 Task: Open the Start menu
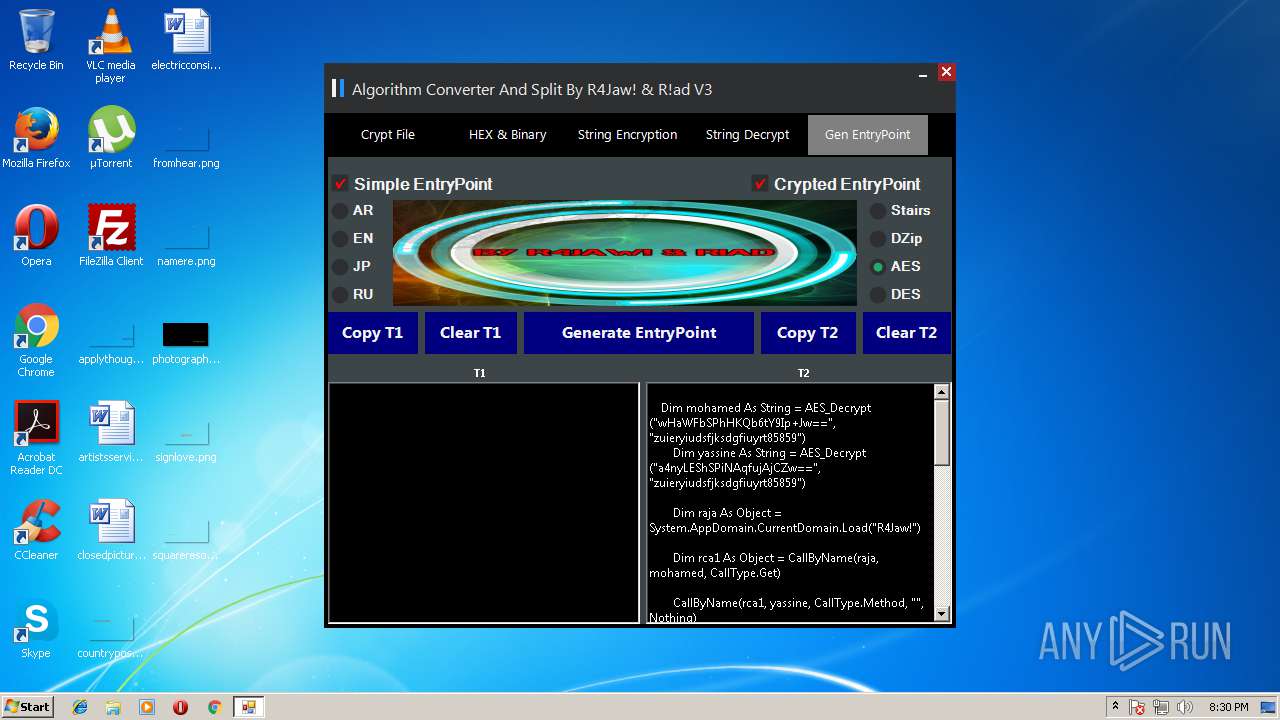[27, 707]
